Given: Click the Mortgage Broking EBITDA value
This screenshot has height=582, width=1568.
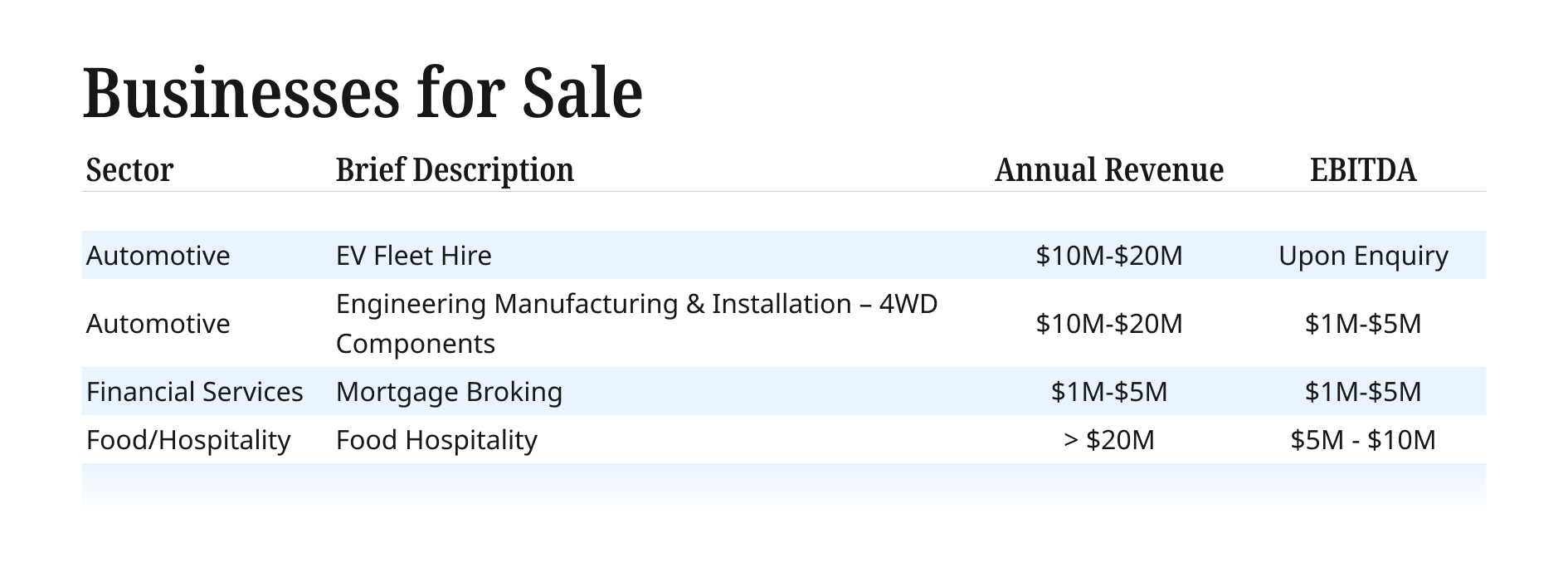Looking at the screenshot, I should tap(1362, 392).
